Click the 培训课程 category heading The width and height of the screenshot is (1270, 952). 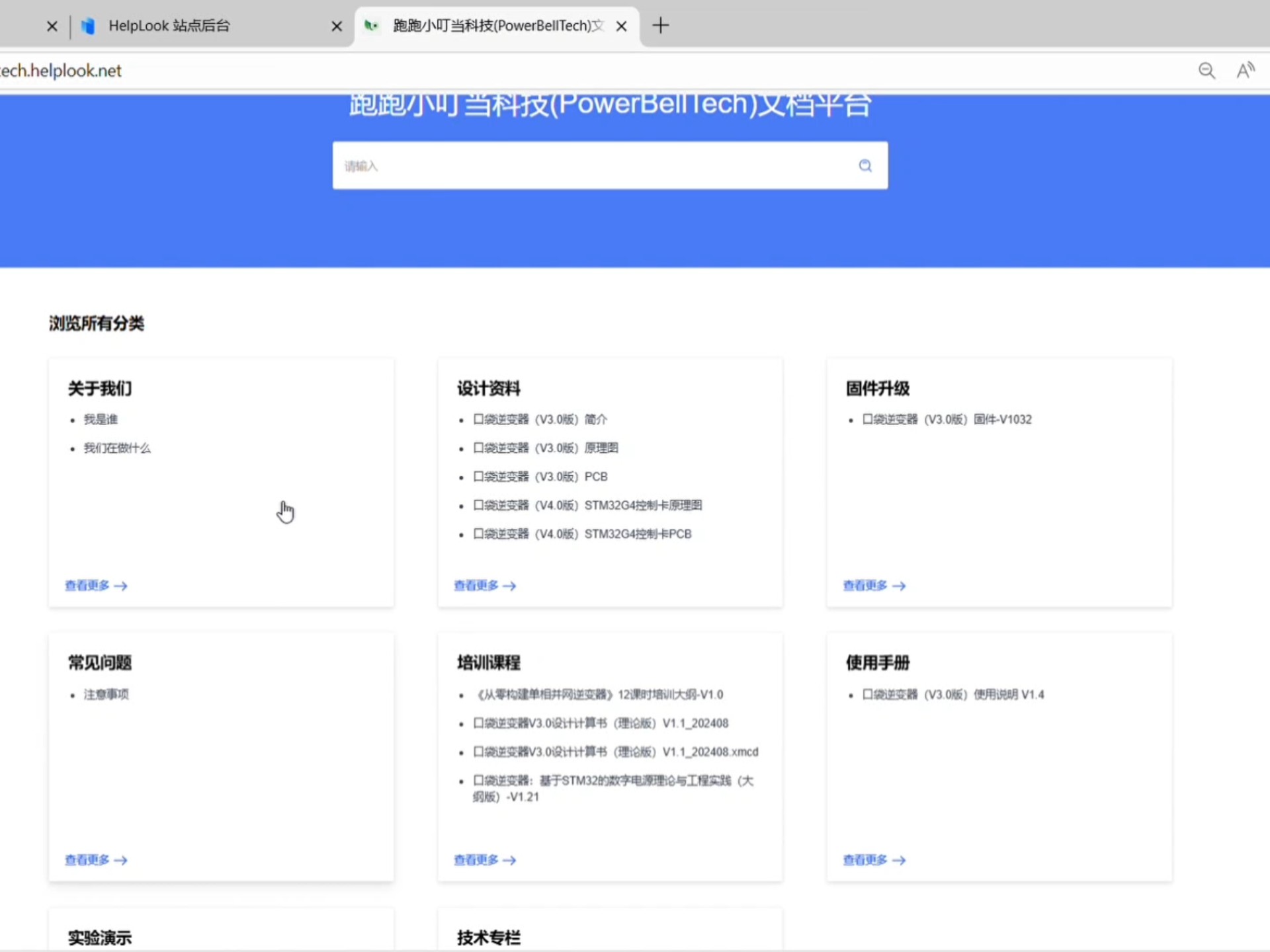tap(489, 662)
